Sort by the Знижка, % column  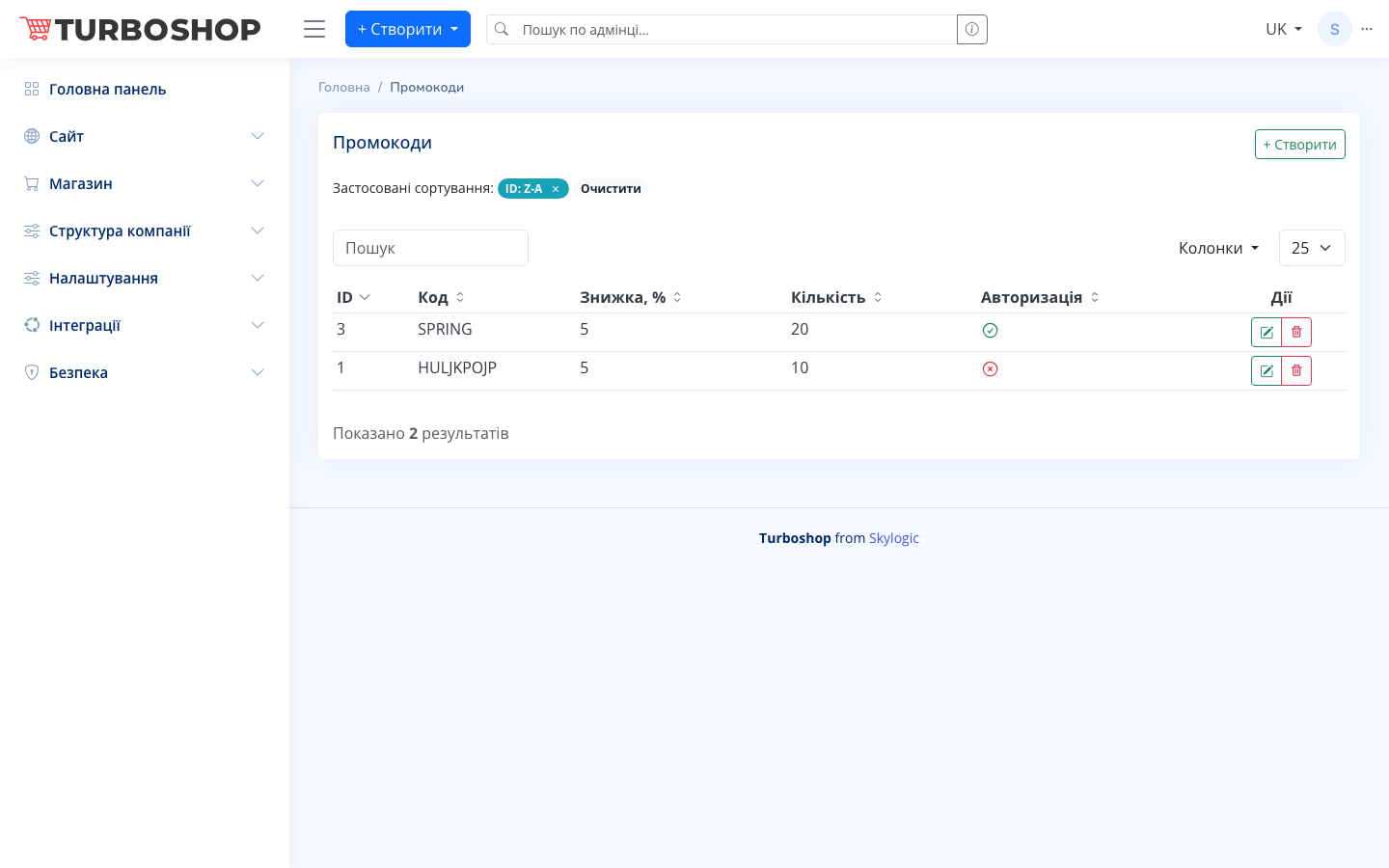pos(631,297)
